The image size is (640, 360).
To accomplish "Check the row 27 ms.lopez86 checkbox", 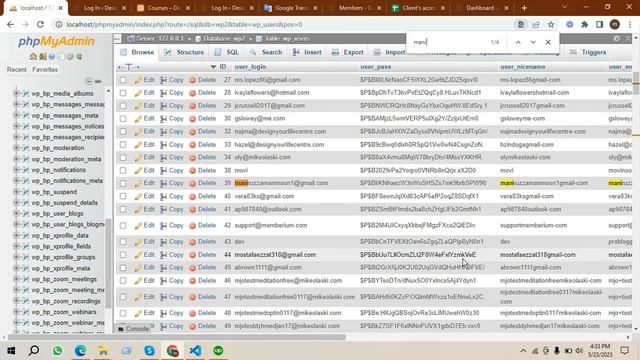I will 123,80.
